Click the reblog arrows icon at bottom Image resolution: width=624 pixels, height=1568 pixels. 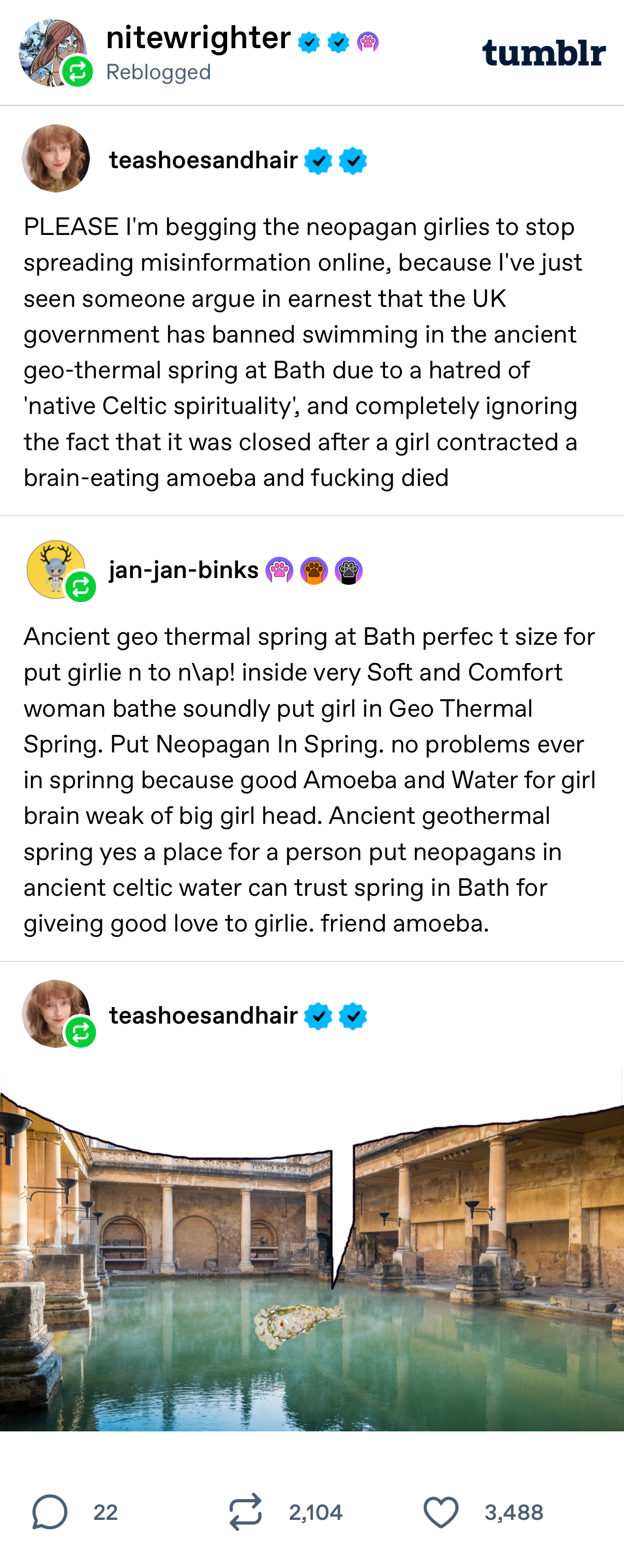coord(245,1512)
